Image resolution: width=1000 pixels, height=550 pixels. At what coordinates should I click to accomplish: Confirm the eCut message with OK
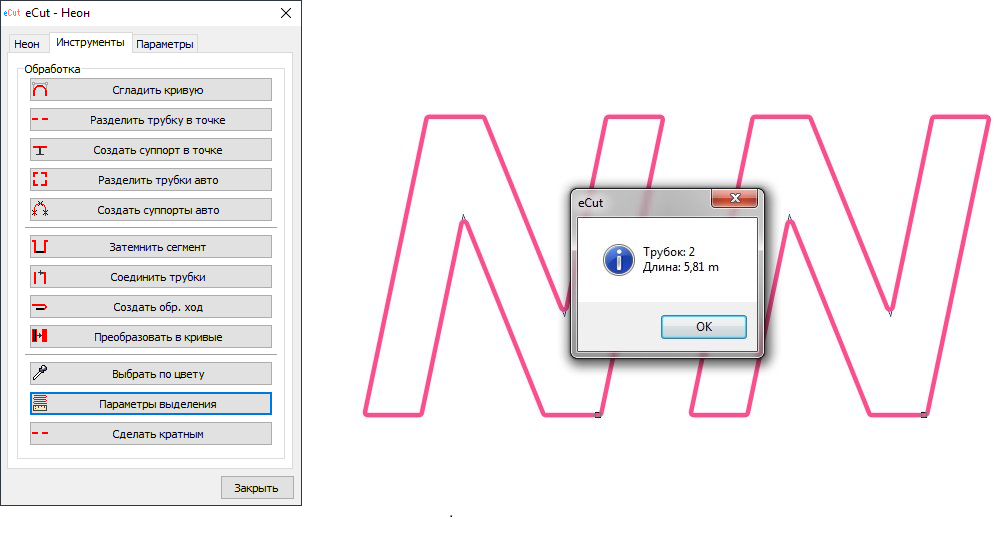point(703,327)
